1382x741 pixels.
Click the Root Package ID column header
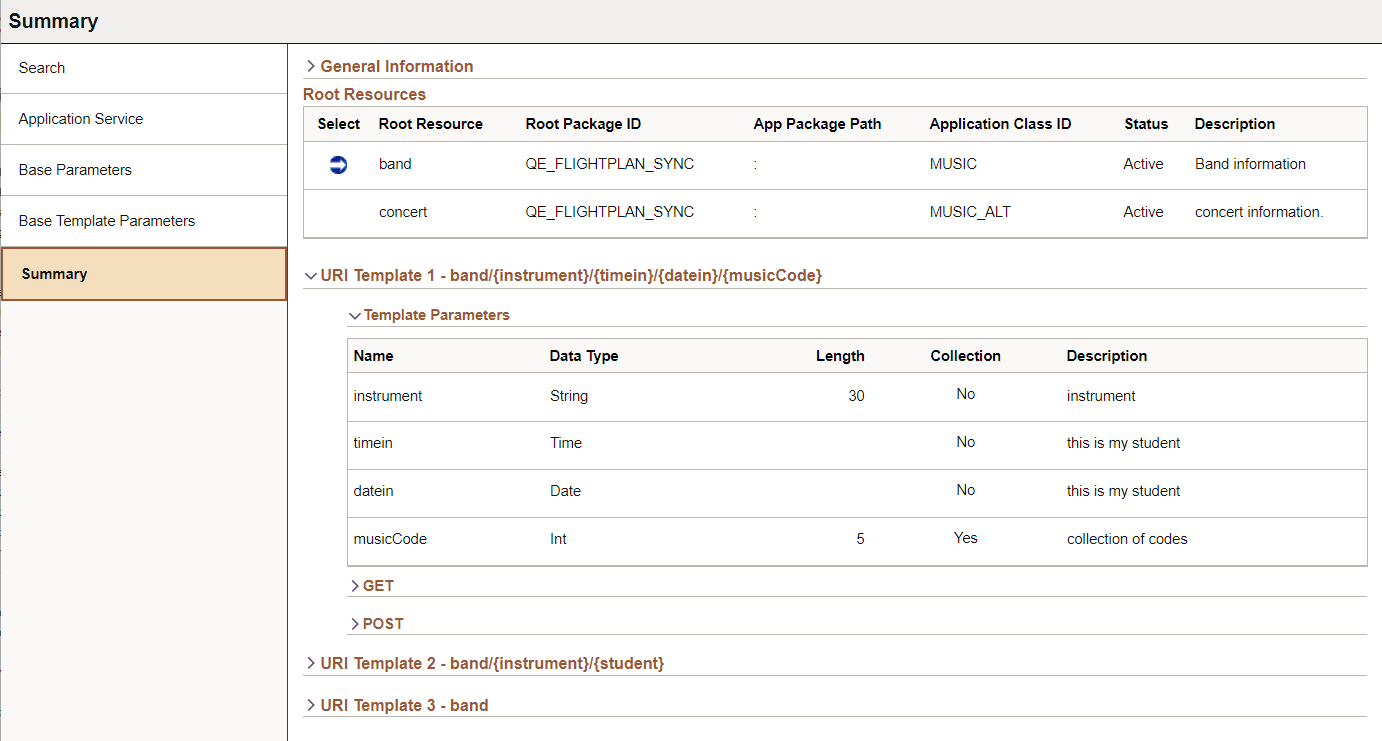pyautogui.click(x=583, y=124)
